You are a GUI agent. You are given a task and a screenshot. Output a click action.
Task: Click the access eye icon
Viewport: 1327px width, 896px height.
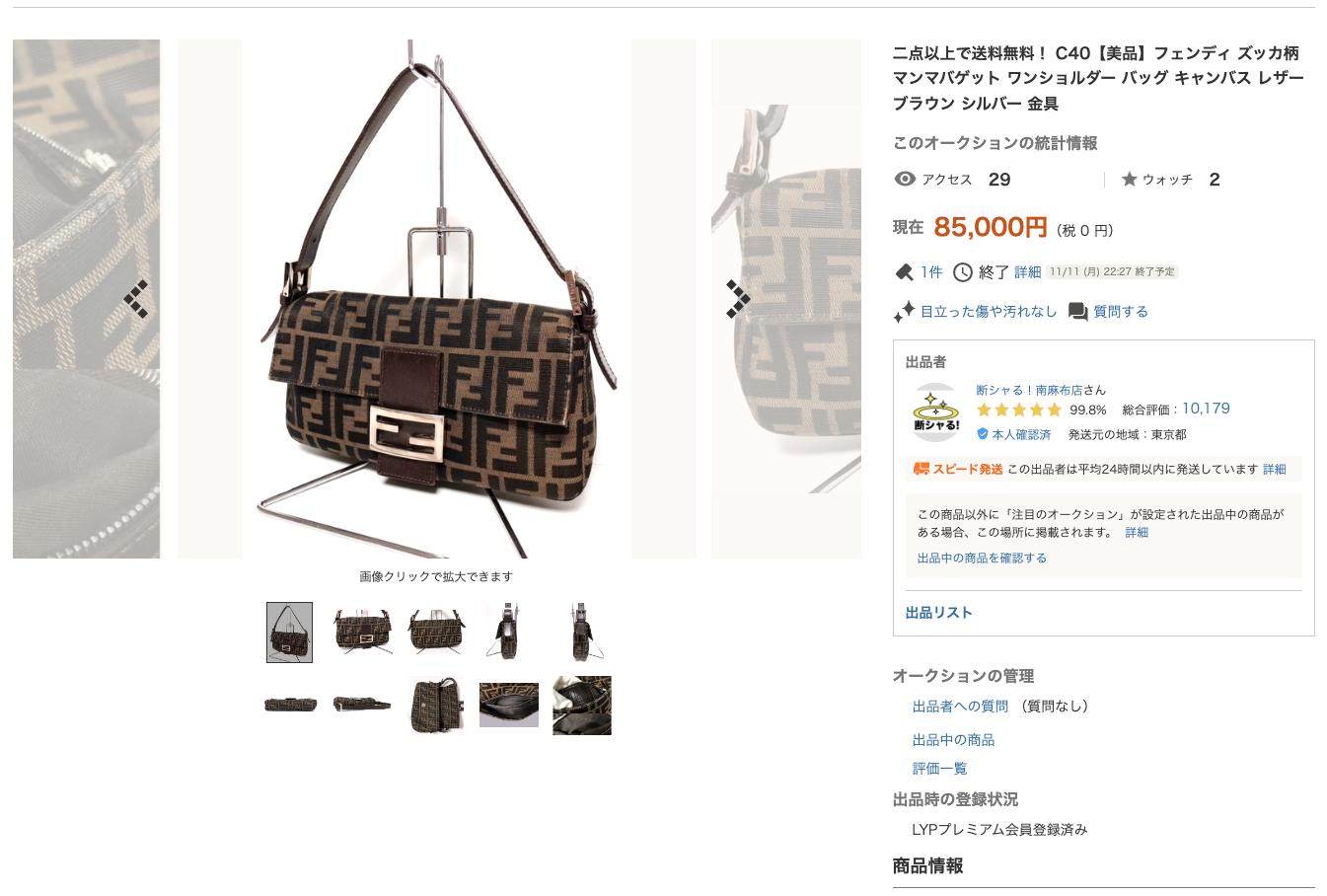point(905,179)
